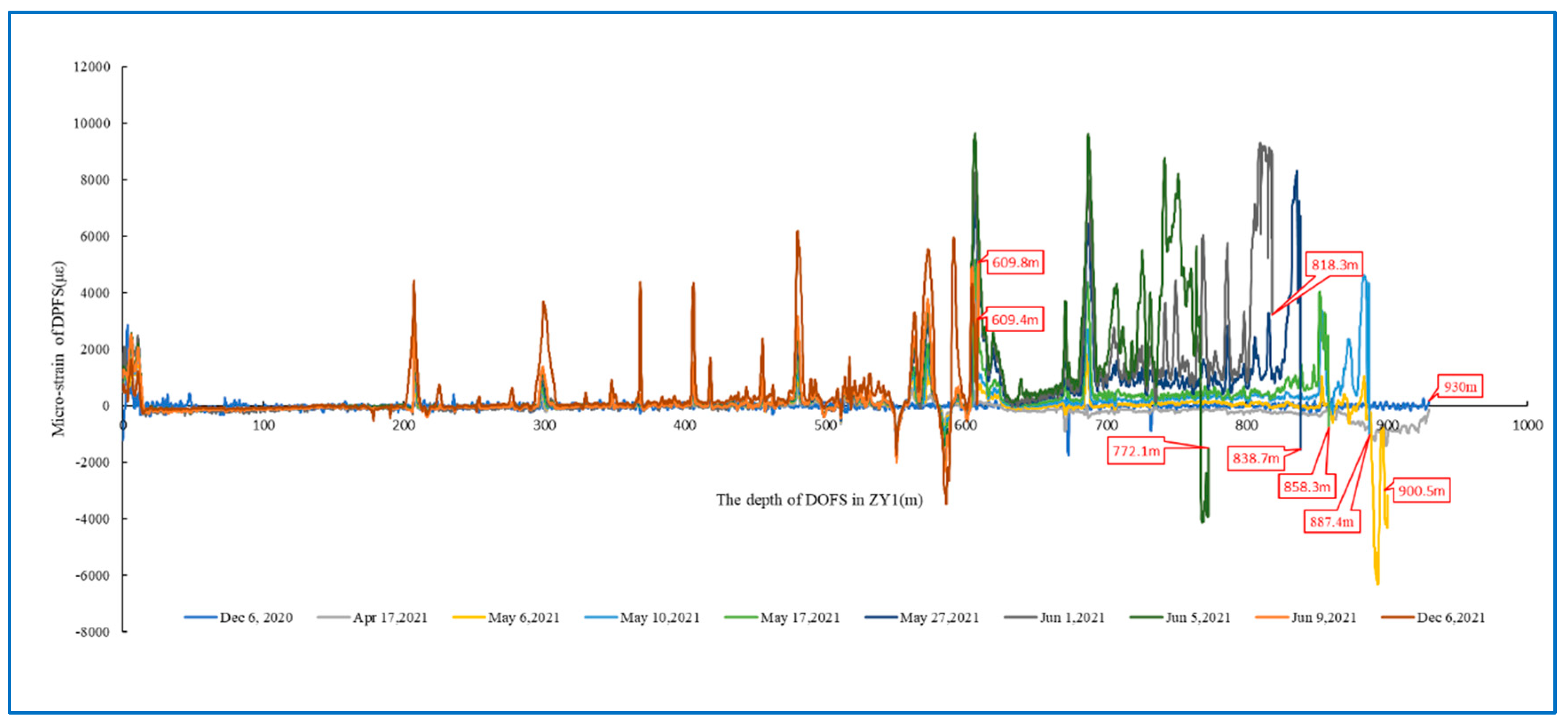Click the May 17,2021 legend entry

point(799,618)
